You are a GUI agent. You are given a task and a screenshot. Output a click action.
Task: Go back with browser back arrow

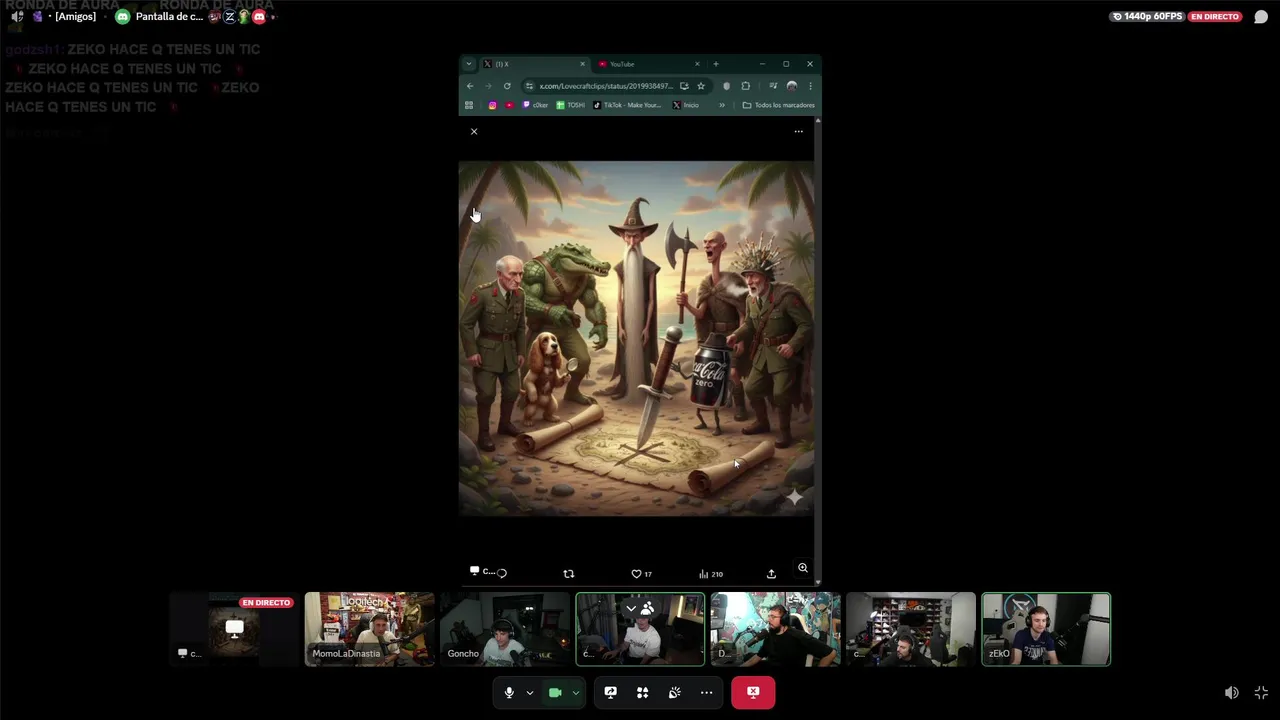pos(470,86)
